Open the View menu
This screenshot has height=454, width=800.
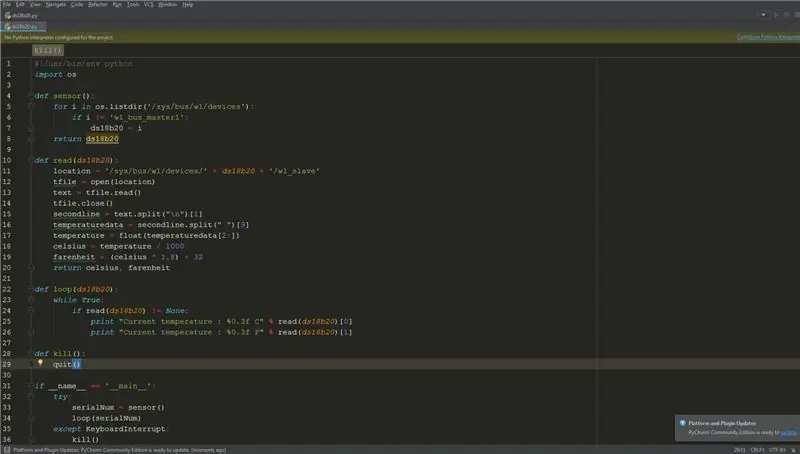click(35, 5)
